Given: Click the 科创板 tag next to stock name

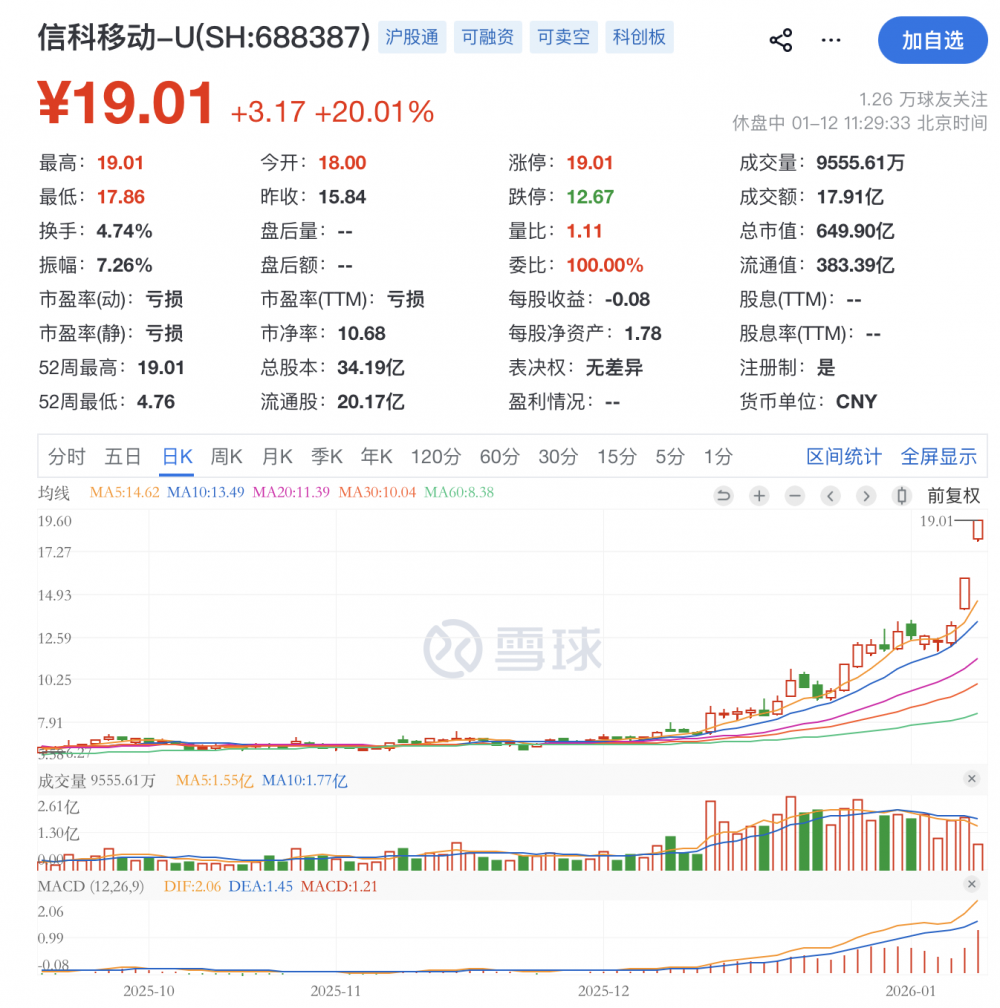Looking at the screenshot, I should (x=639, y=38).
